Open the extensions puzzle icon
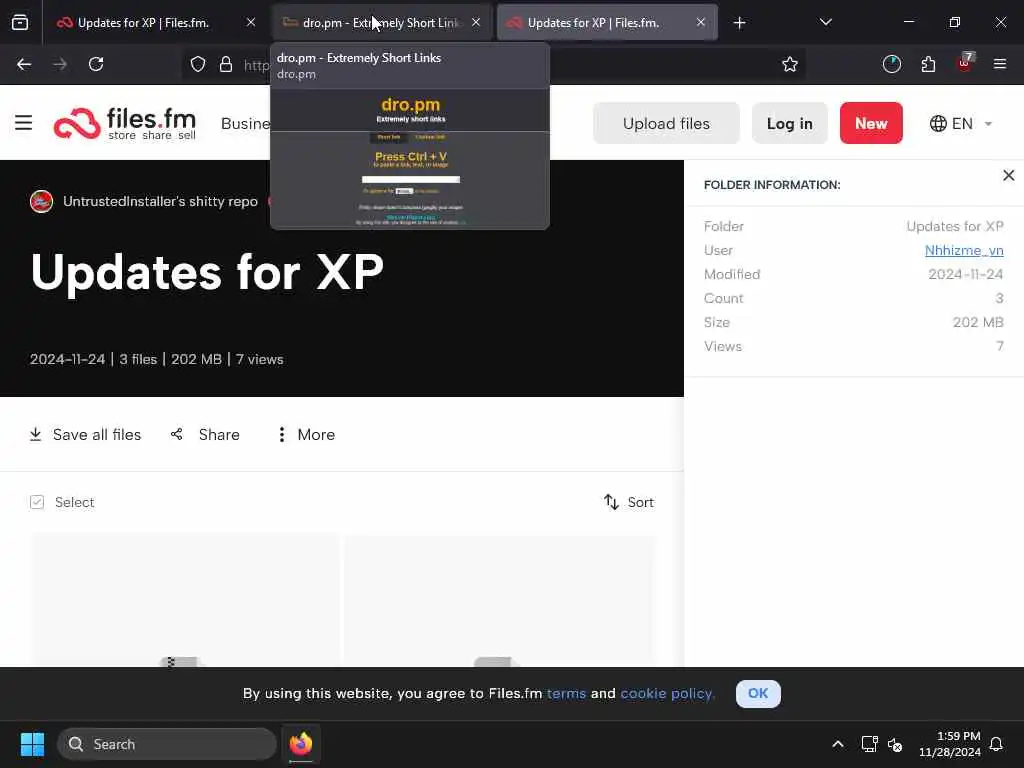This screenshot has height=768, width=1024. click(x=928, y=64)
